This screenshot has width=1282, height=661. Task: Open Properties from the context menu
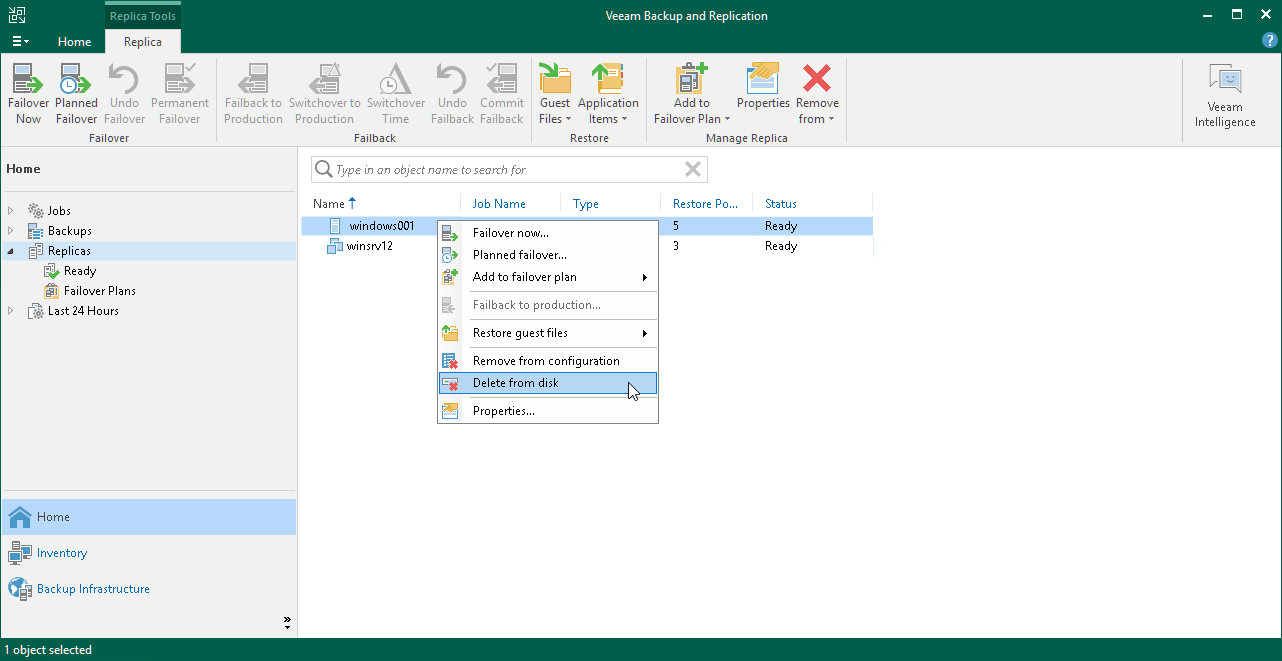pos(548,411)
